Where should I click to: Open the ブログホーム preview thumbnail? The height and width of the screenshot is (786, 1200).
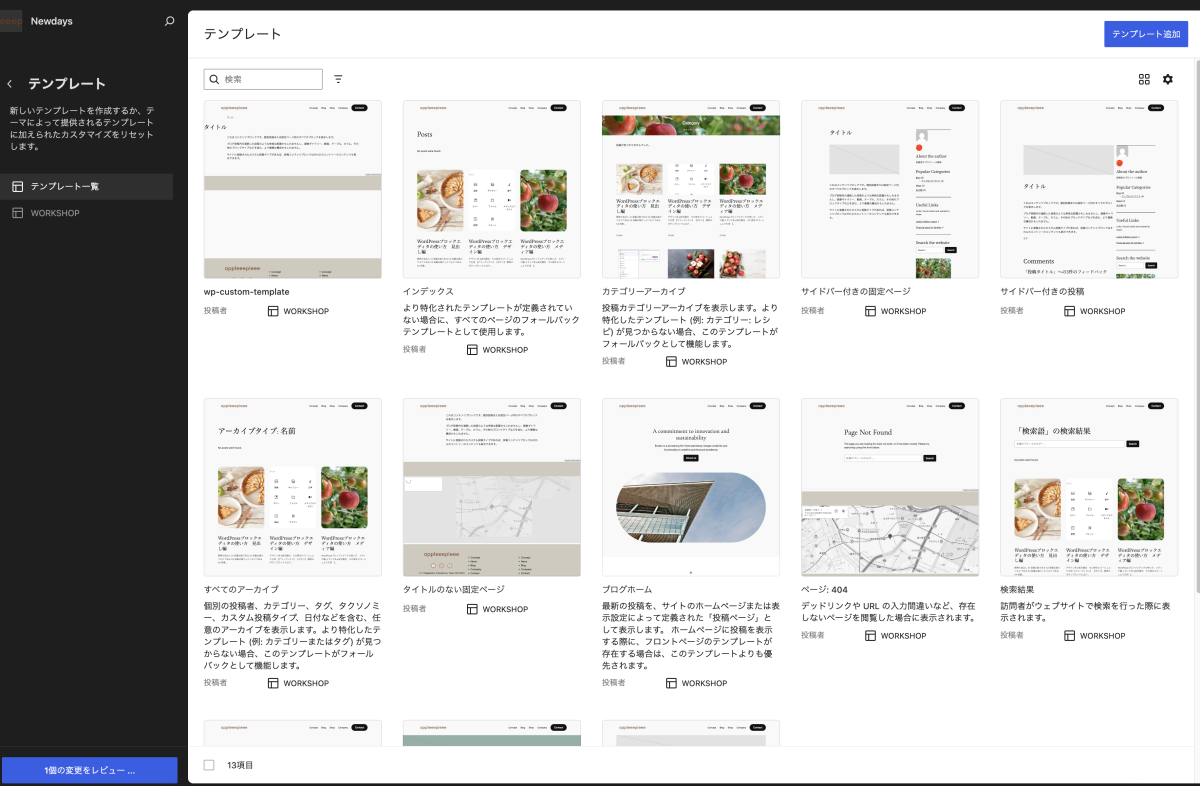pos(691,487)
